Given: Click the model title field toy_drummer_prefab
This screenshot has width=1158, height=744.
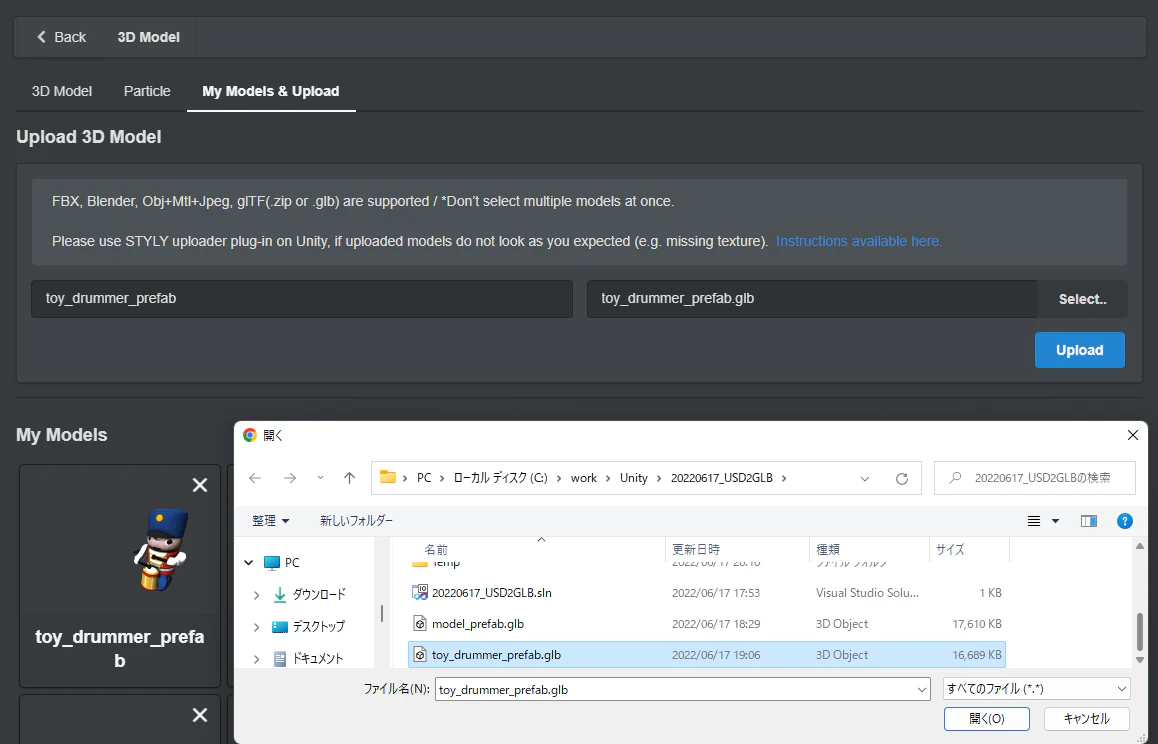Looking at the screenshot, I should pyautogui.click(x=301, y=298).
